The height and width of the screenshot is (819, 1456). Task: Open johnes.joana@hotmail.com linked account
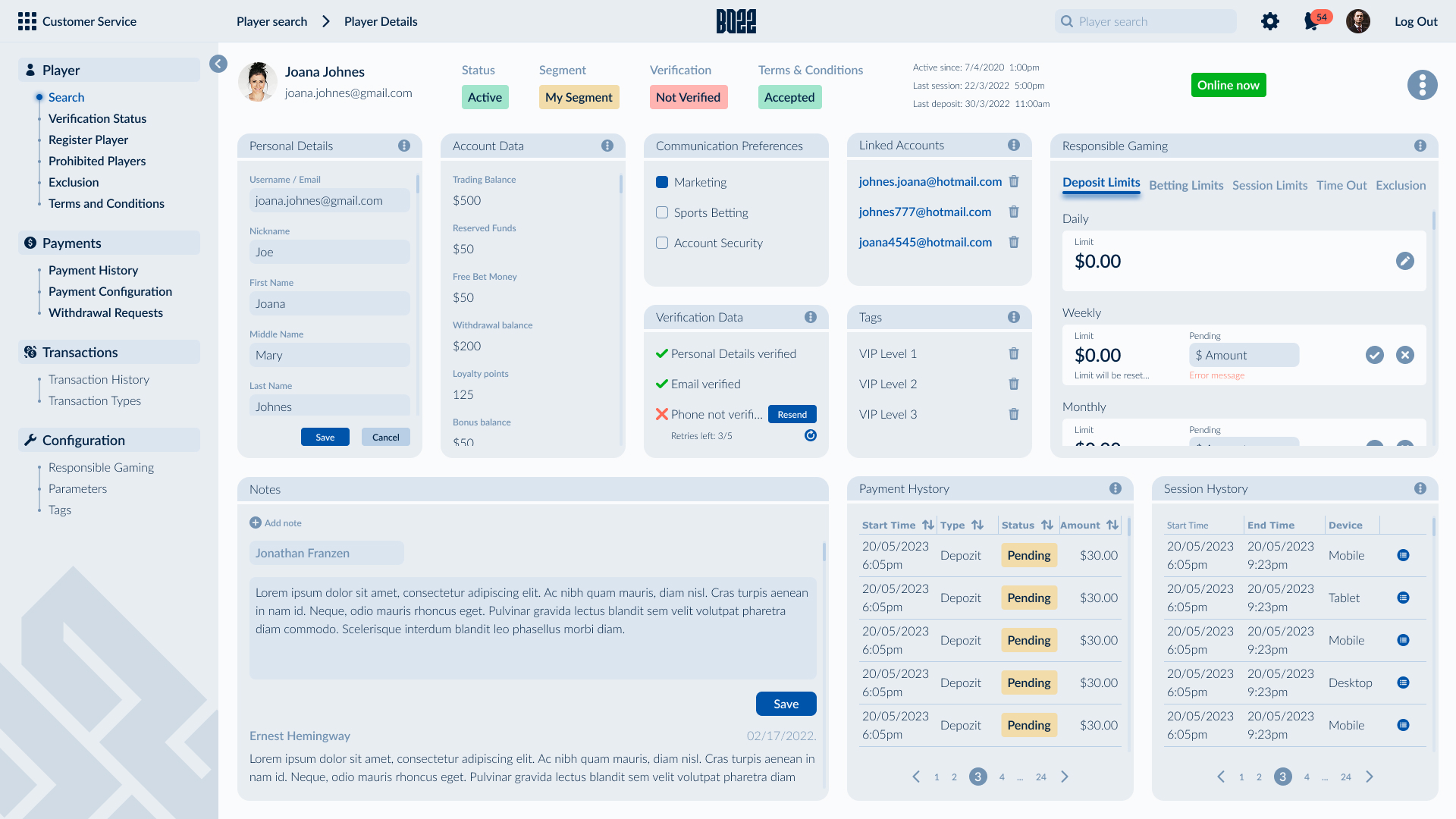click(930, 182)
